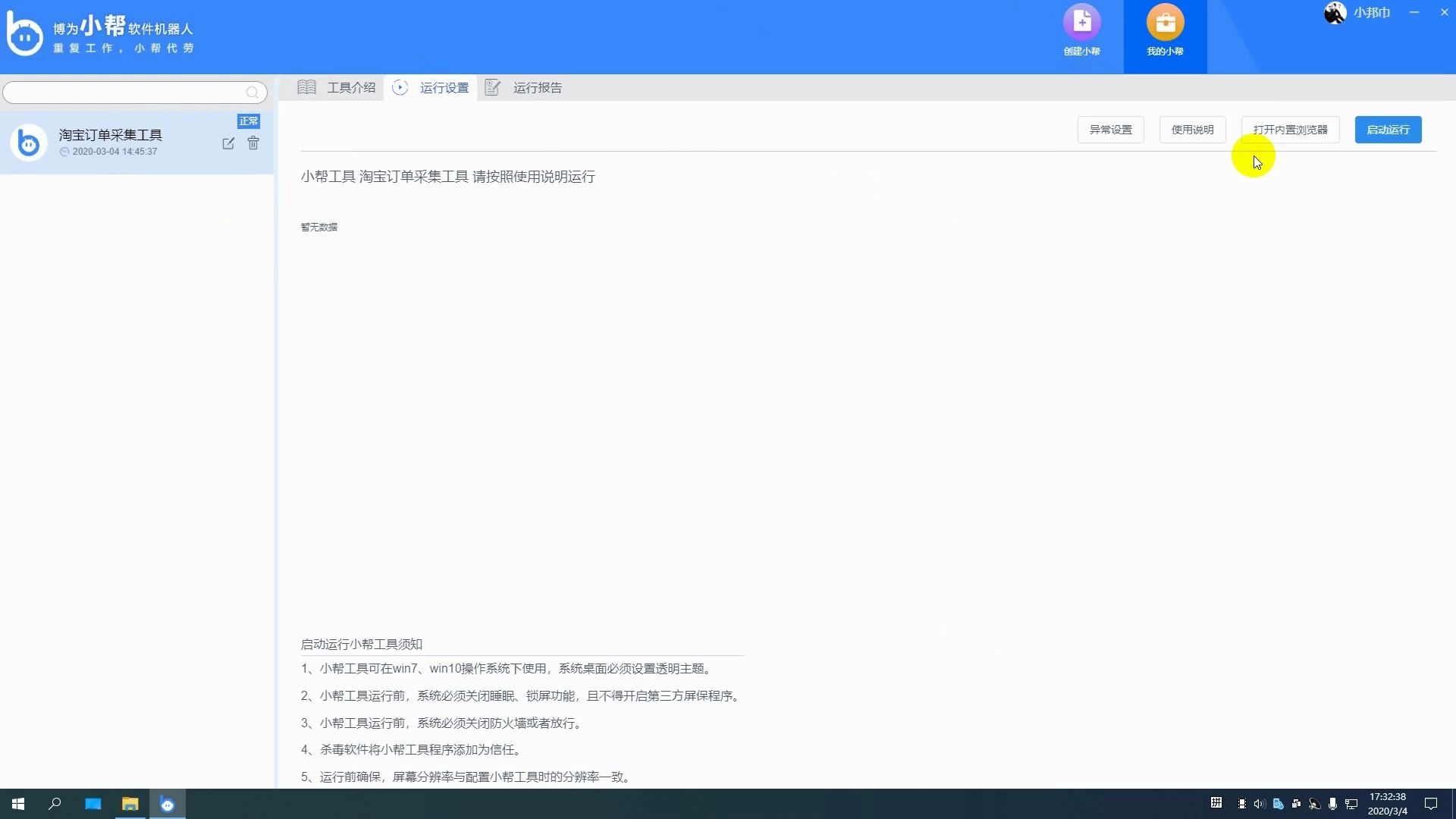Open the 使用说明 button

pyautogui.click(x=1192, y=130)
